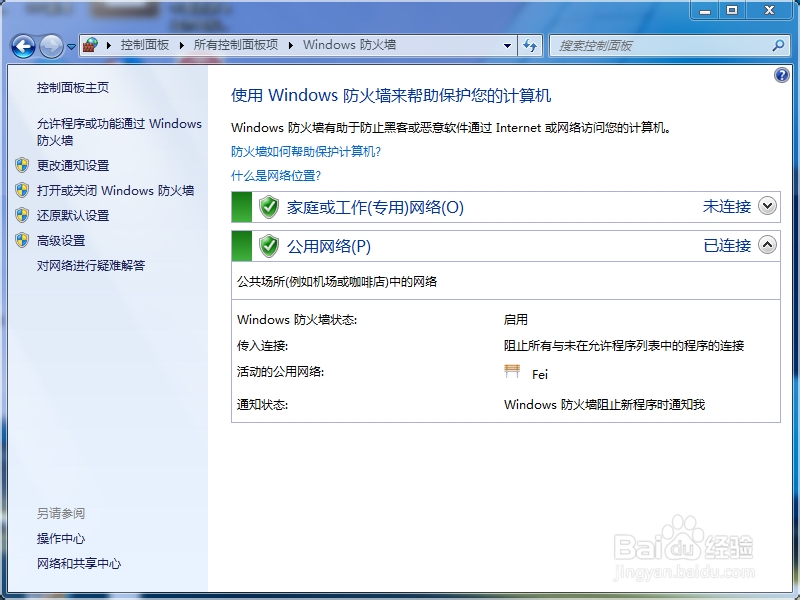Click the 控制面板 breadcrumb in address bar

(144, 45)
